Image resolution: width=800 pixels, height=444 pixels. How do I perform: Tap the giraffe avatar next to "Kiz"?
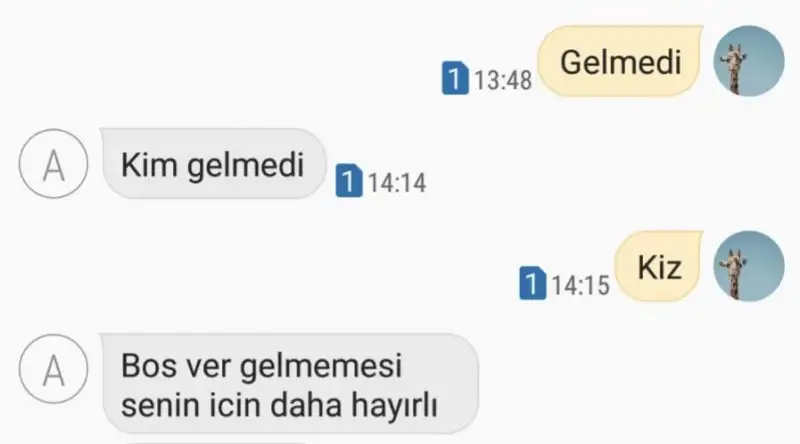click(x=748, y=266)
